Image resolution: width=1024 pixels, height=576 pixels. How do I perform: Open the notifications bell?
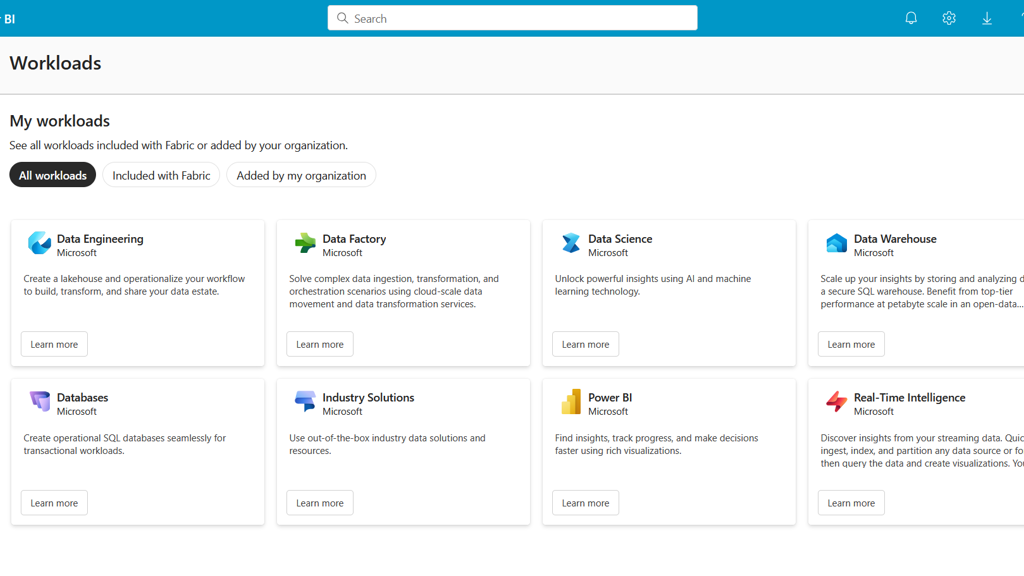point(911,18)
